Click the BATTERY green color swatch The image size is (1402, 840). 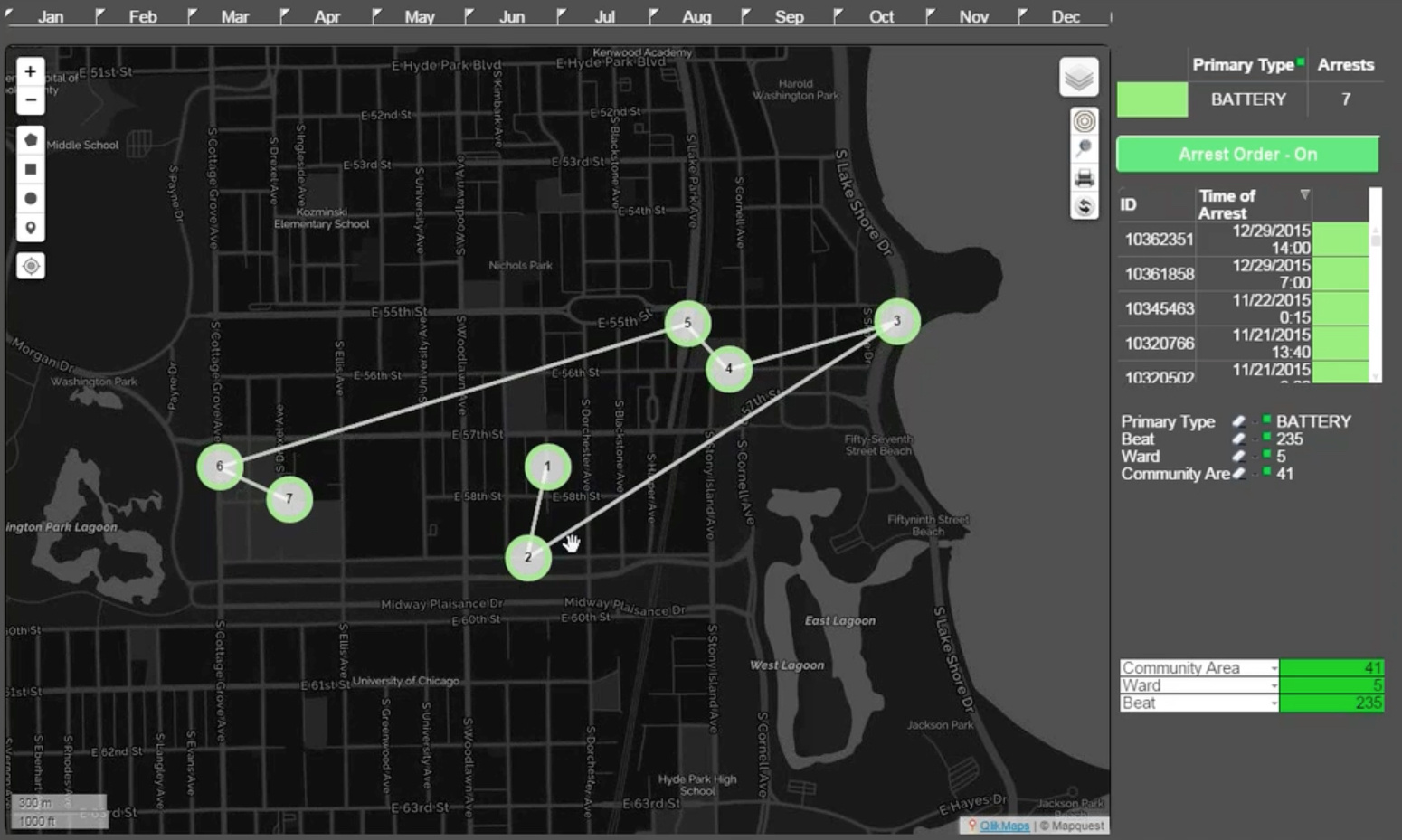click(1151, 99)
